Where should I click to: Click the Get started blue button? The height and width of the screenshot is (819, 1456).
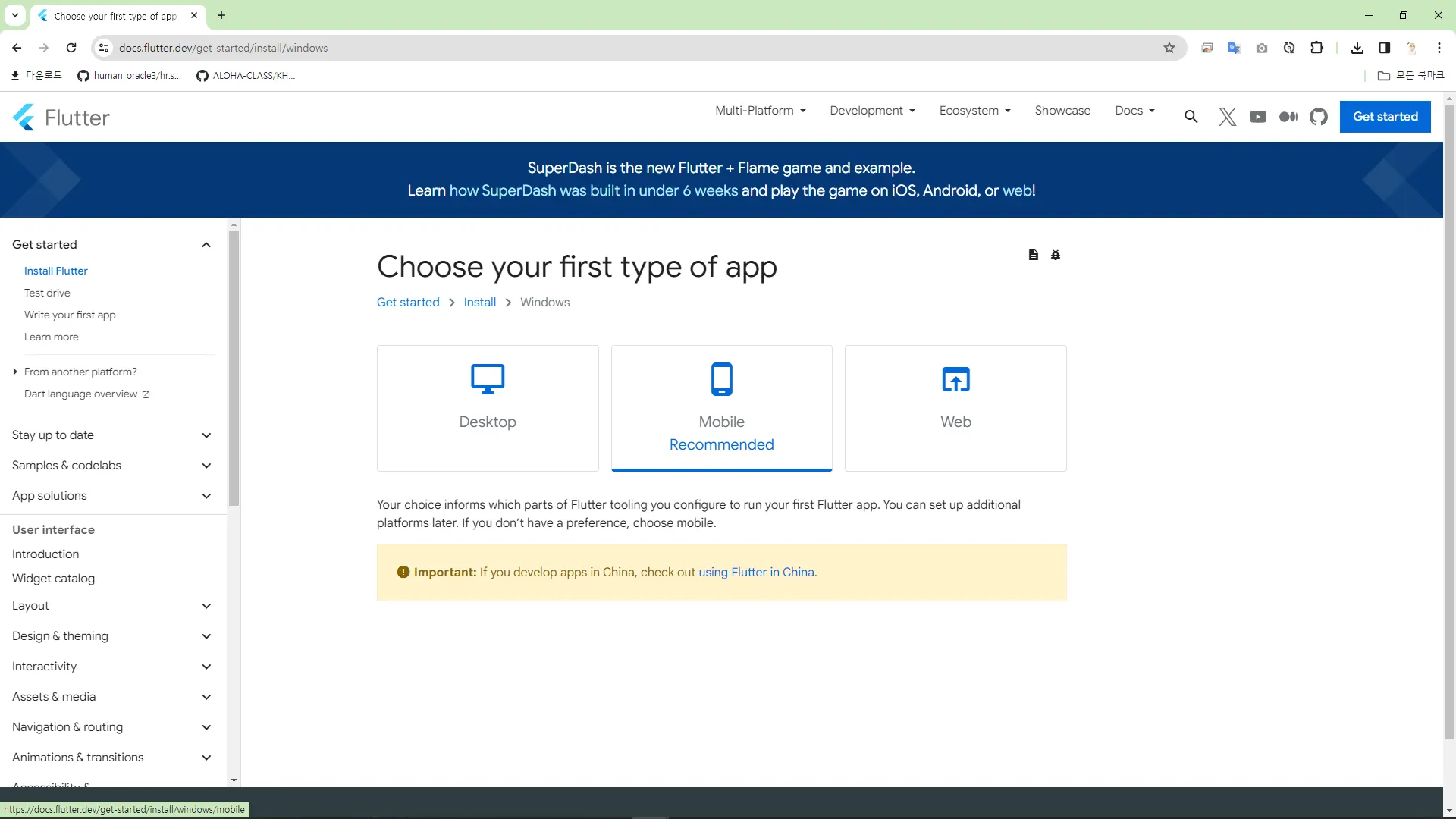tap(1385, 117)
